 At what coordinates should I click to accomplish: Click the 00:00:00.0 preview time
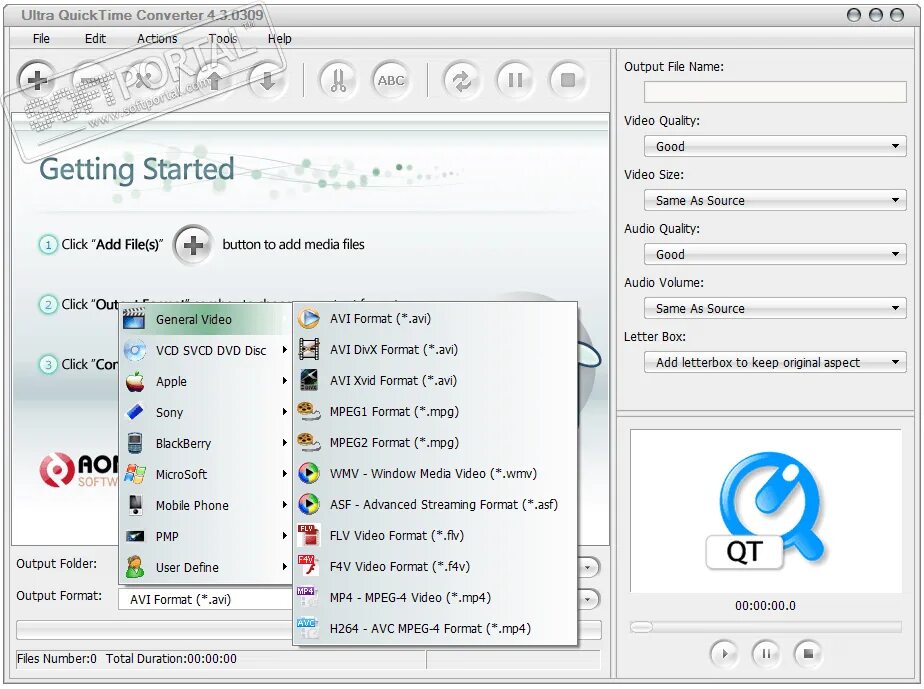(x=765, y=605)
